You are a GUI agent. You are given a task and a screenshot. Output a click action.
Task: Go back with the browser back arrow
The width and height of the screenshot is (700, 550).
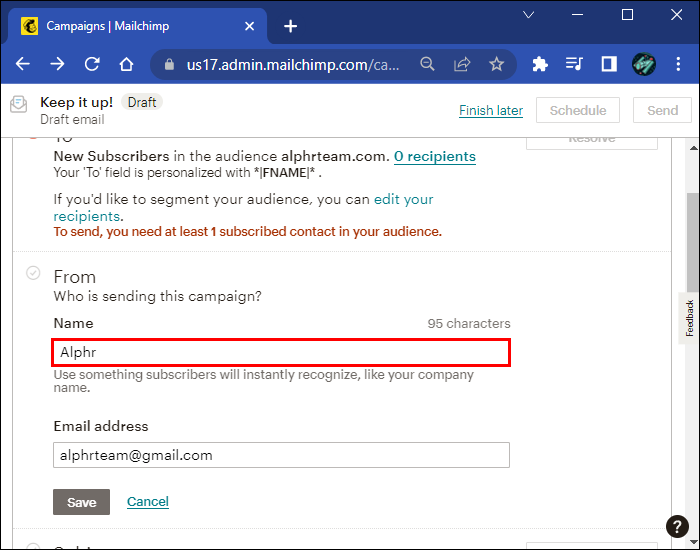[22, 64]
